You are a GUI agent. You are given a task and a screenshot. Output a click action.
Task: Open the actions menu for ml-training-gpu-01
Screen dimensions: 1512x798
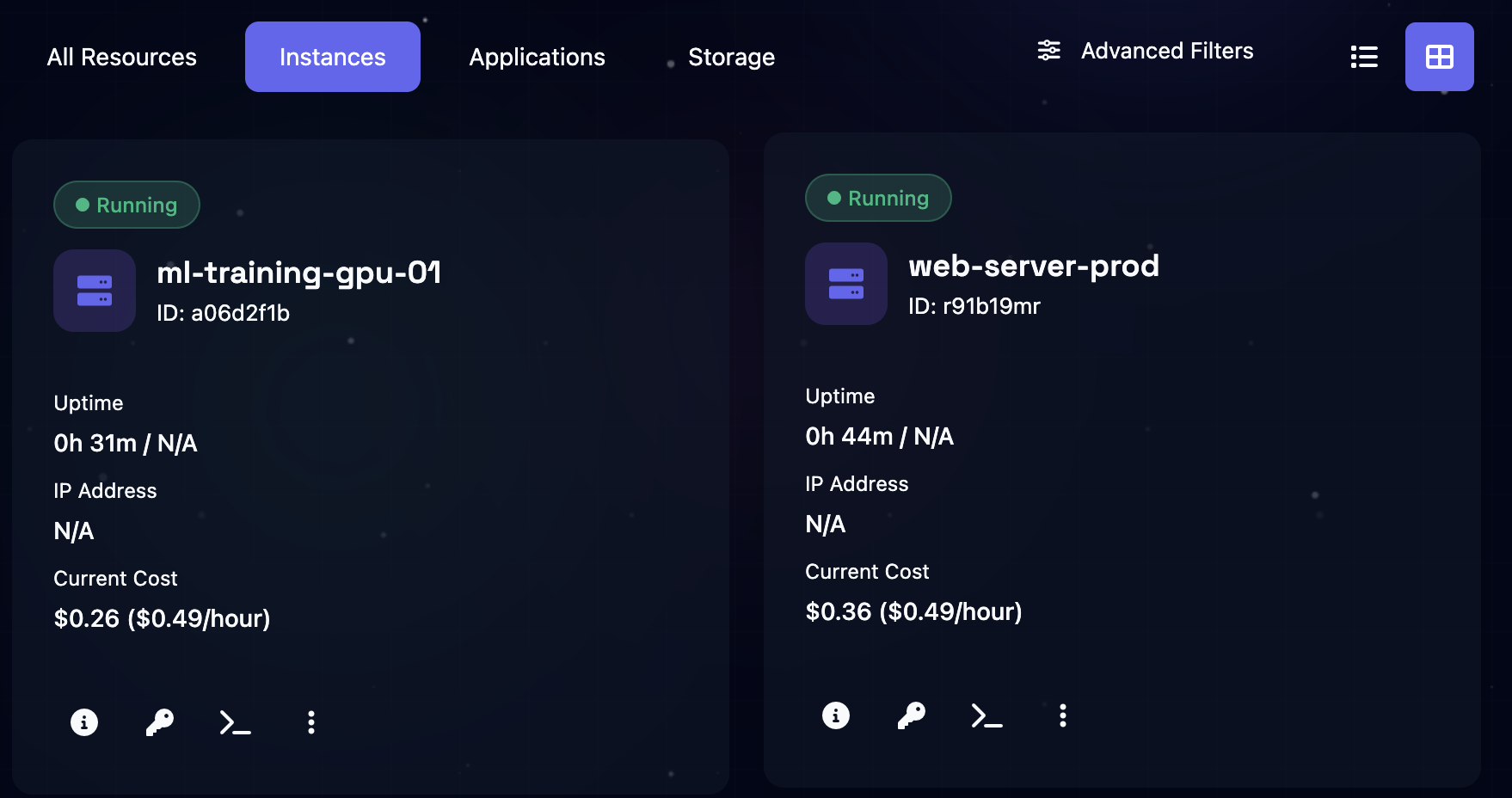click(310, 722)
